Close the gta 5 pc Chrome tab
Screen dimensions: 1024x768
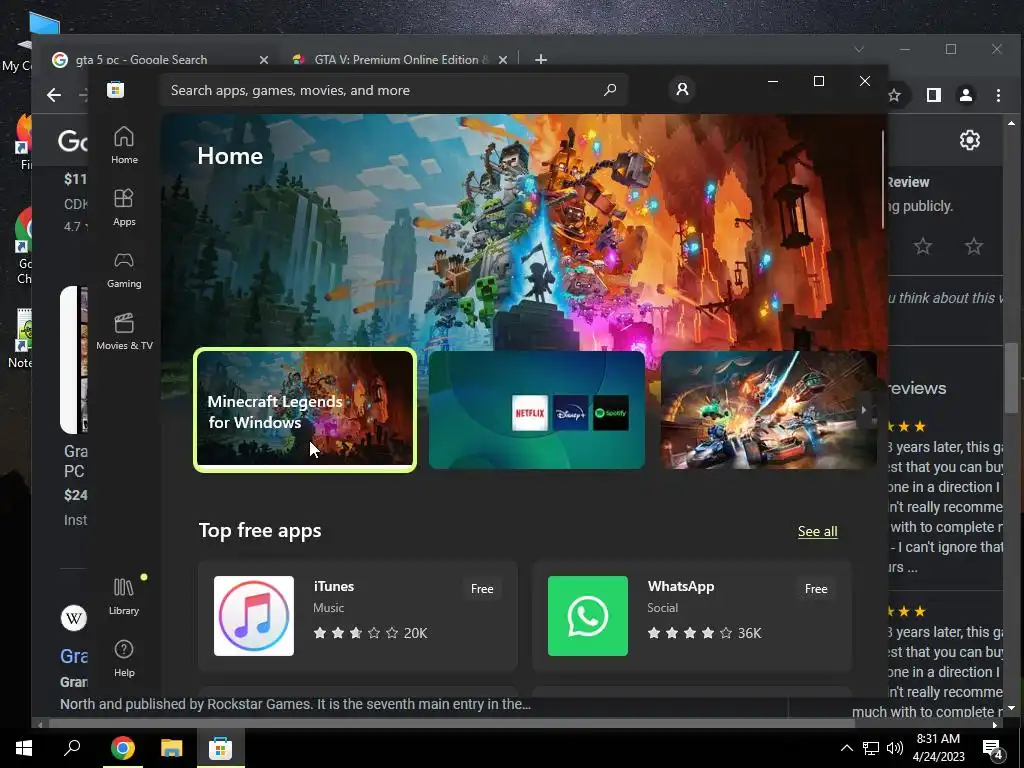coord(264,59)
